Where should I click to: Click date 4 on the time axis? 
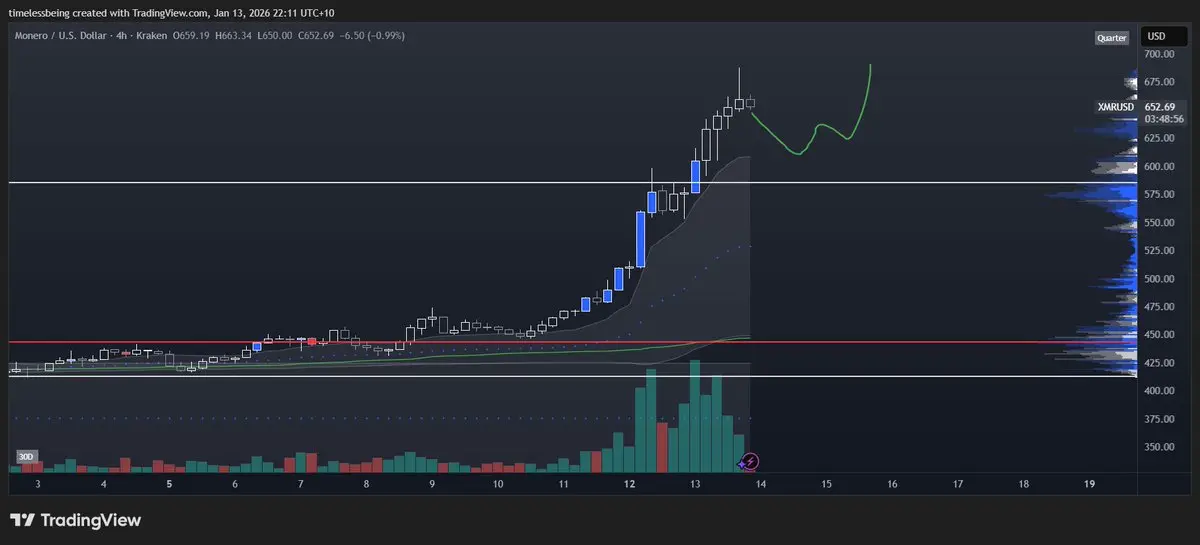click(104, 483)
